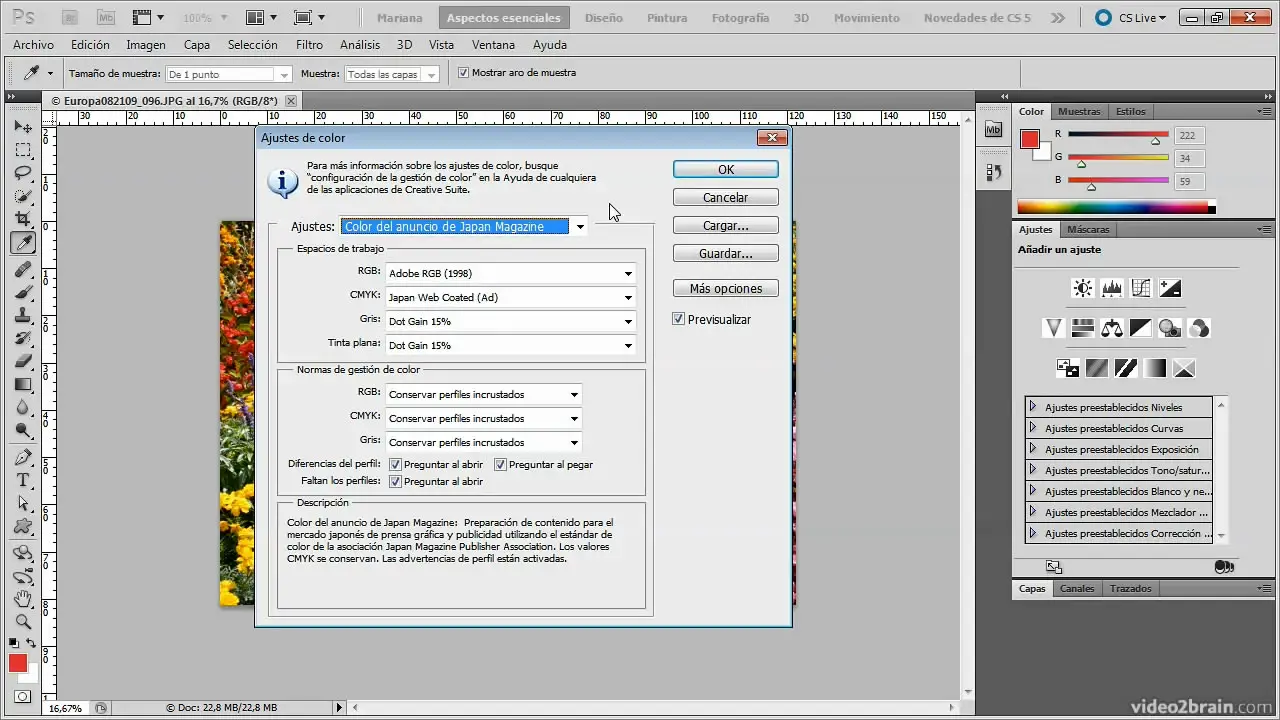Open the Gris color management policy dropdown
This screenshot has width=1280, height=720.
click(x=483, y=442)
